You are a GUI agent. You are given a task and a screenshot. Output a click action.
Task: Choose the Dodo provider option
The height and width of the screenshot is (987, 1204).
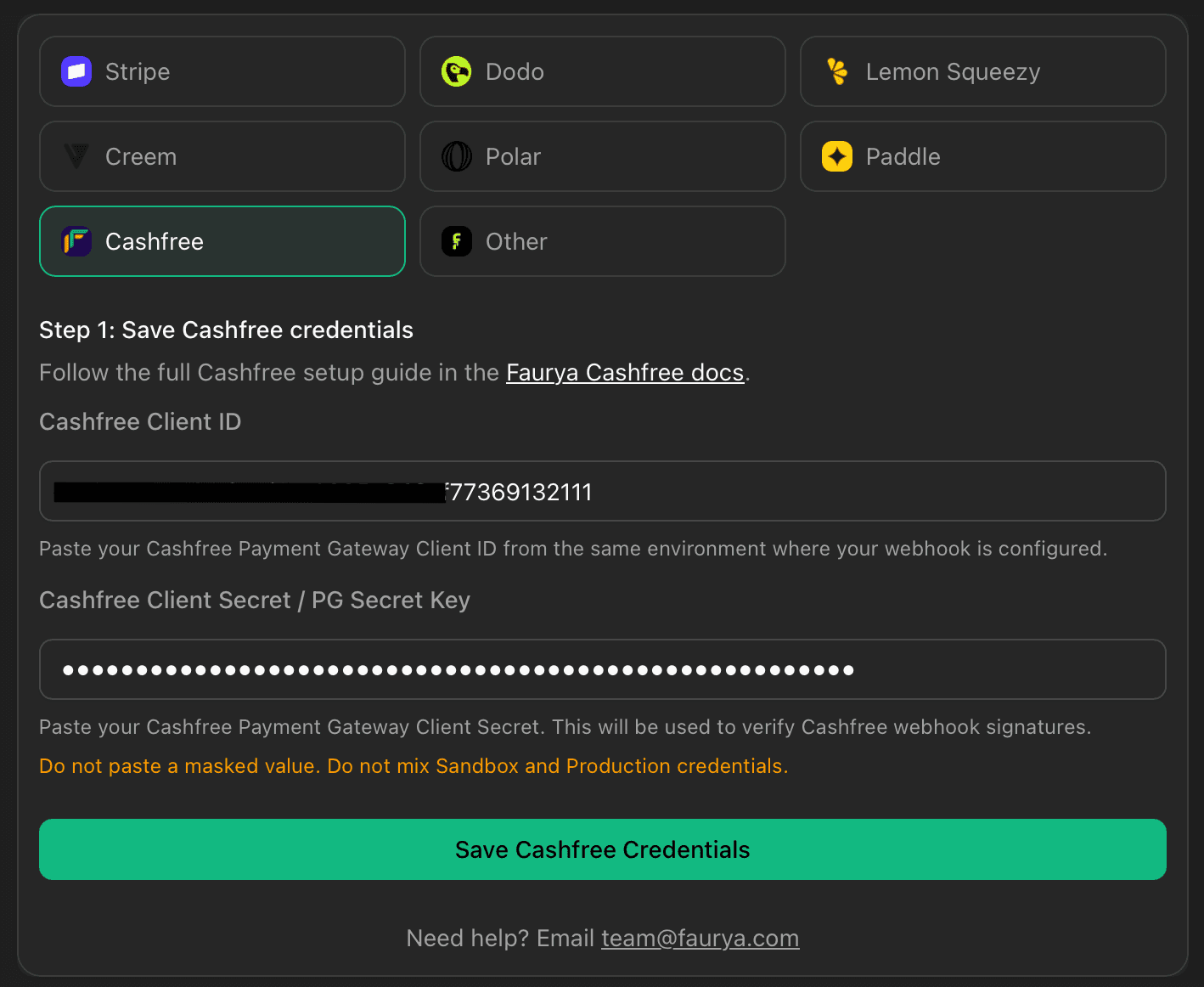point(603,71)
